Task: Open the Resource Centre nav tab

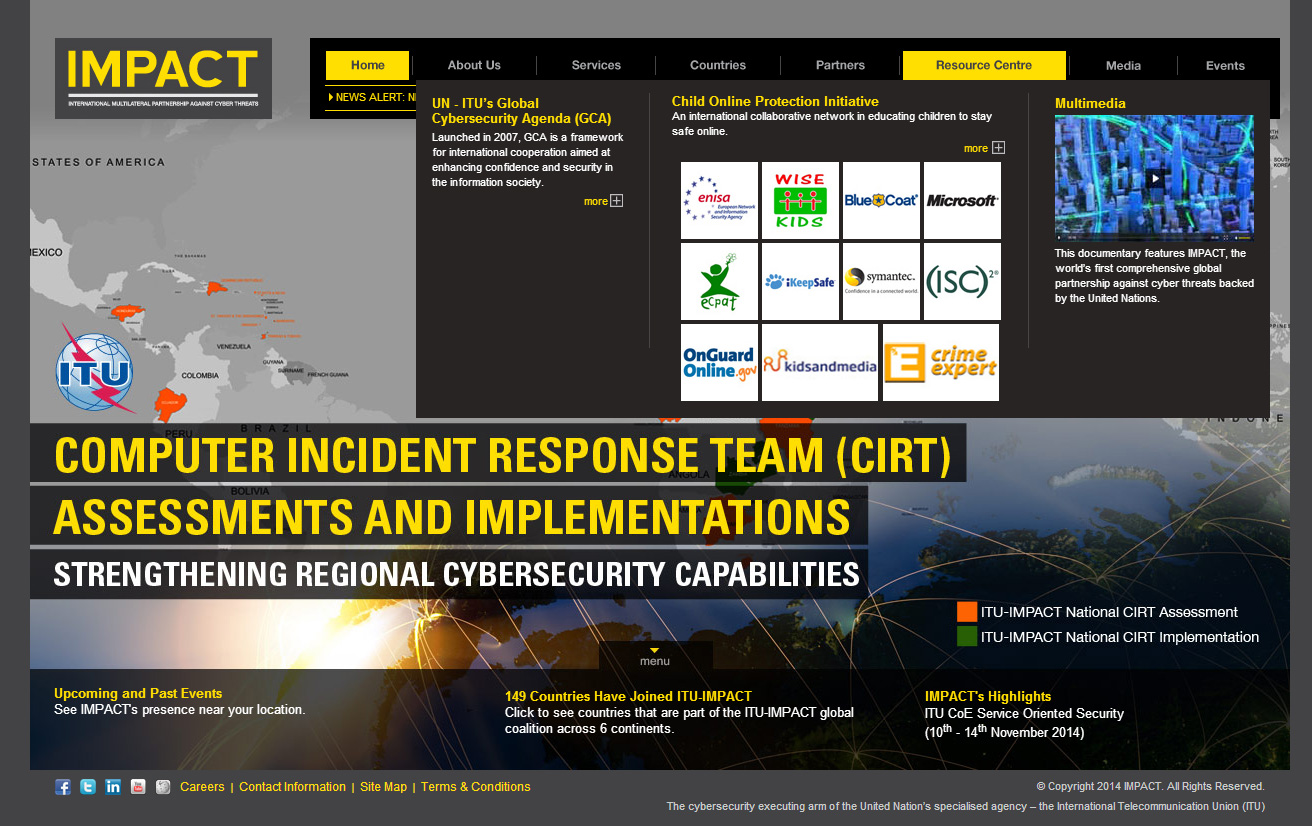Action: [984, 65]
